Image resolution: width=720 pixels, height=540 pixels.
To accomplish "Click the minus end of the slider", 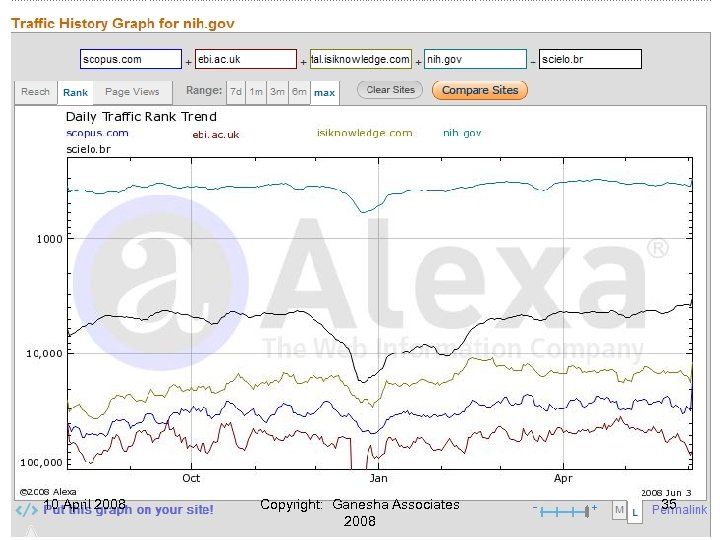I will point(535,508).
